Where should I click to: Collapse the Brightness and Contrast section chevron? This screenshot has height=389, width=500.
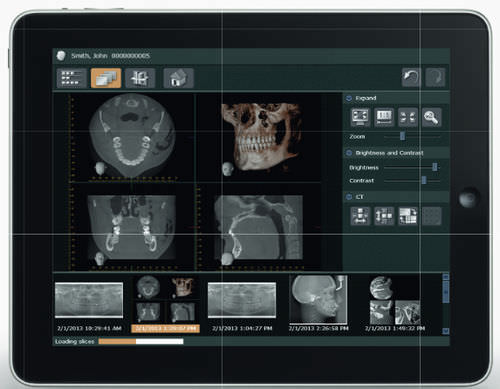click(x=349, y=153)
